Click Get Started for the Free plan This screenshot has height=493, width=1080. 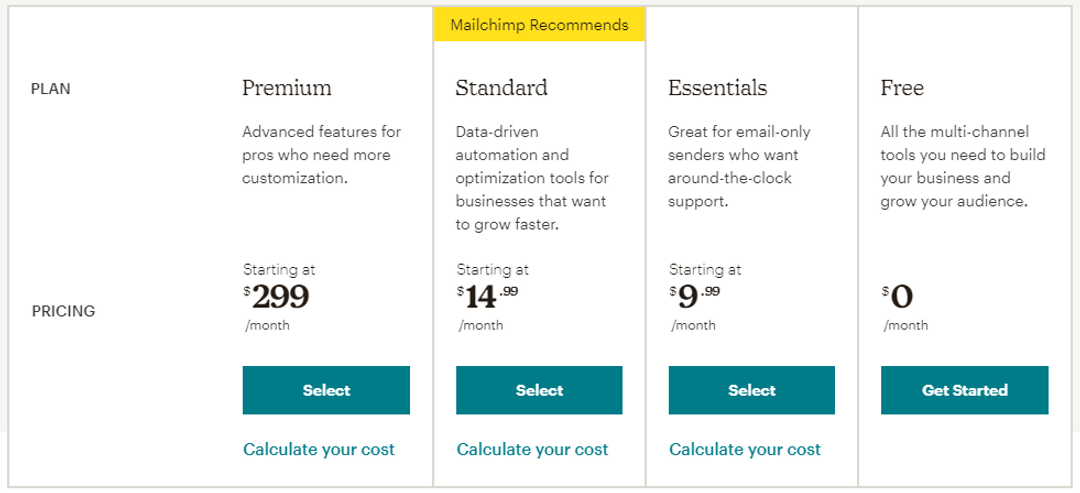(x=964, y=390)
